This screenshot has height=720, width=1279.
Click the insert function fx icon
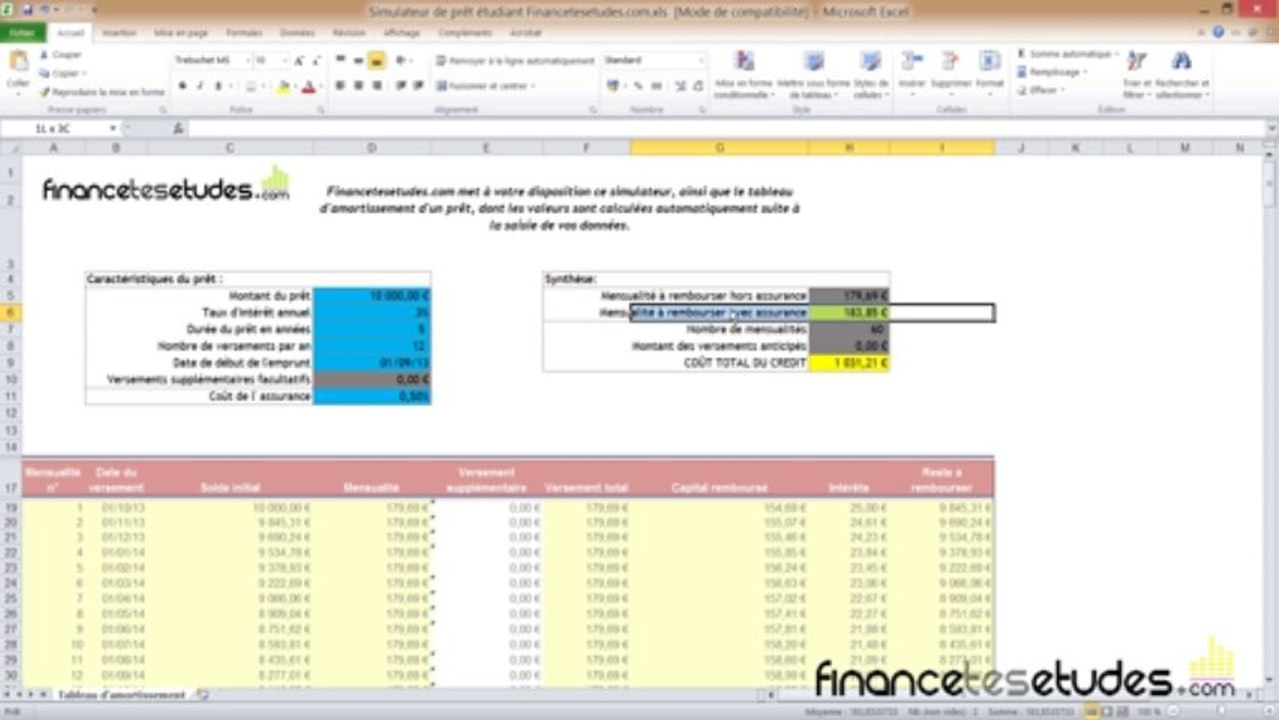tap(178, 129)
